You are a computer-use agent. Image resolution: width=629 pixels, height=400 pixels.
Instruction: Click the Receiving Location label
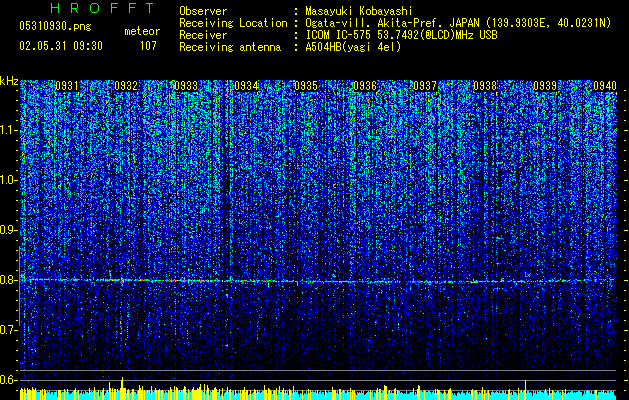(233, 23)
